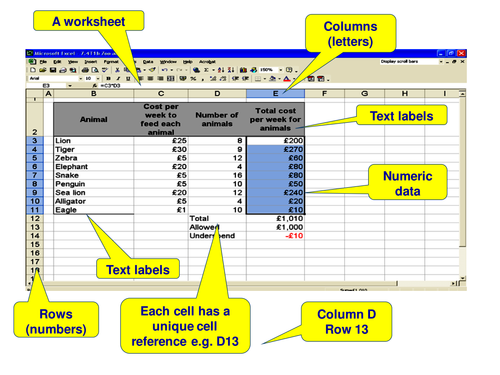
Task: Click the scroll up arrow
Action: [x=462, y=94]
